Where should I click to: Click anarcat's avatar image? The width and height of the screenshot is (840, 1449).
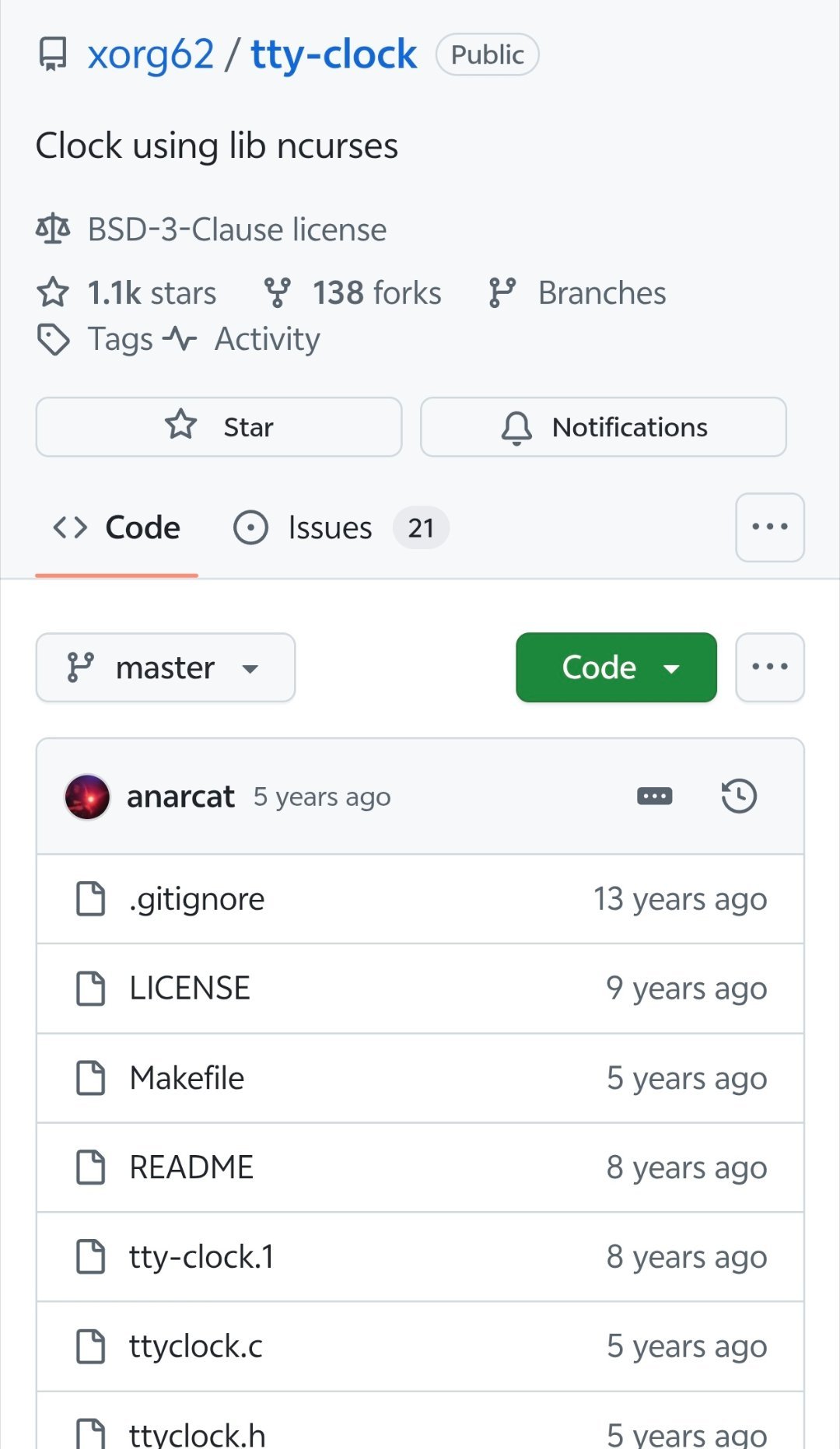point(87,796)
